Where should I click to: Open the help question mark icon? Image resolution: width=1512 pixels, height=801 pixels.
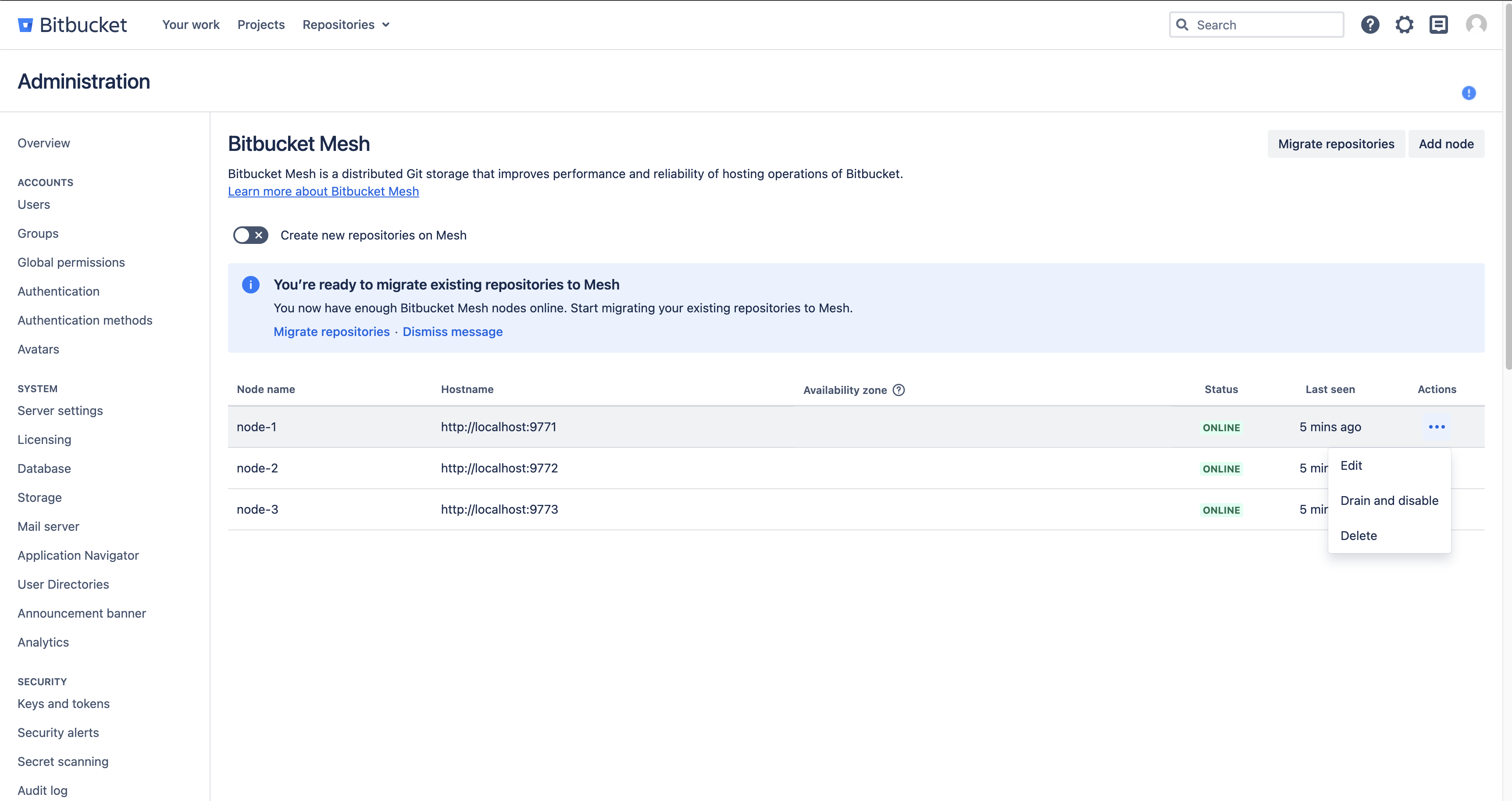pyautogui.click(x=1370, y=24)
